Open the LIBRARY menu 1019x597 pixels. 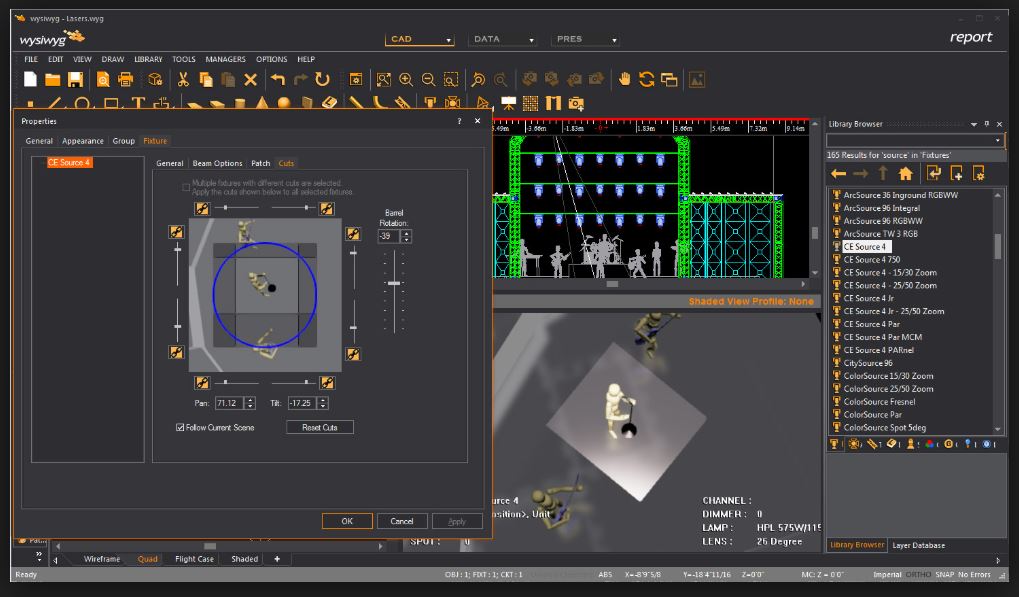click(148, 59)
